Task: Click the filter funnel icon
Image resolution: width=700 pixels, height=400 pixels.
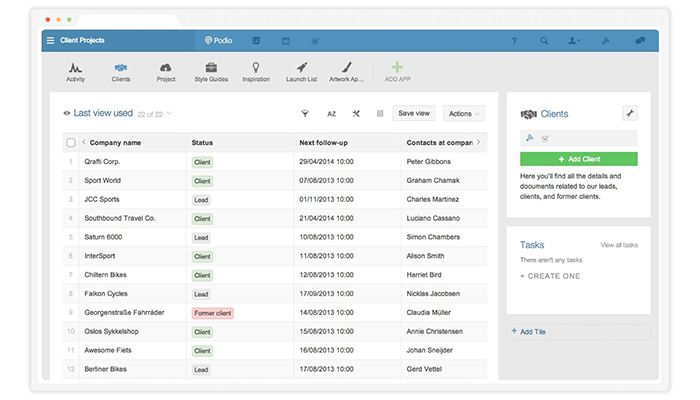Action: [305, 114]
